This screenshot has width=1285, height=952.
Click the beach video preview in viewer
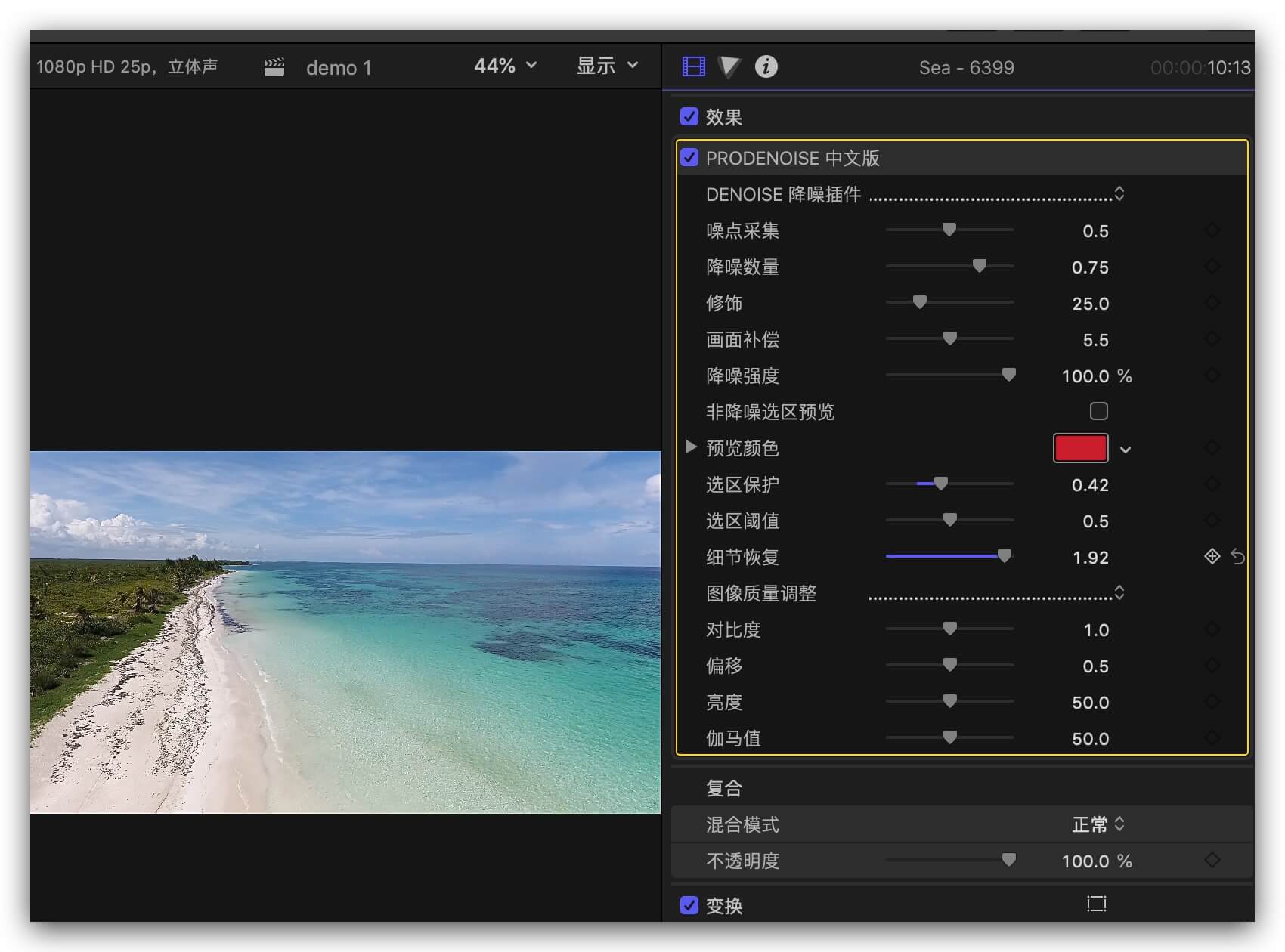pyautogui.click(x=345, y=632)
